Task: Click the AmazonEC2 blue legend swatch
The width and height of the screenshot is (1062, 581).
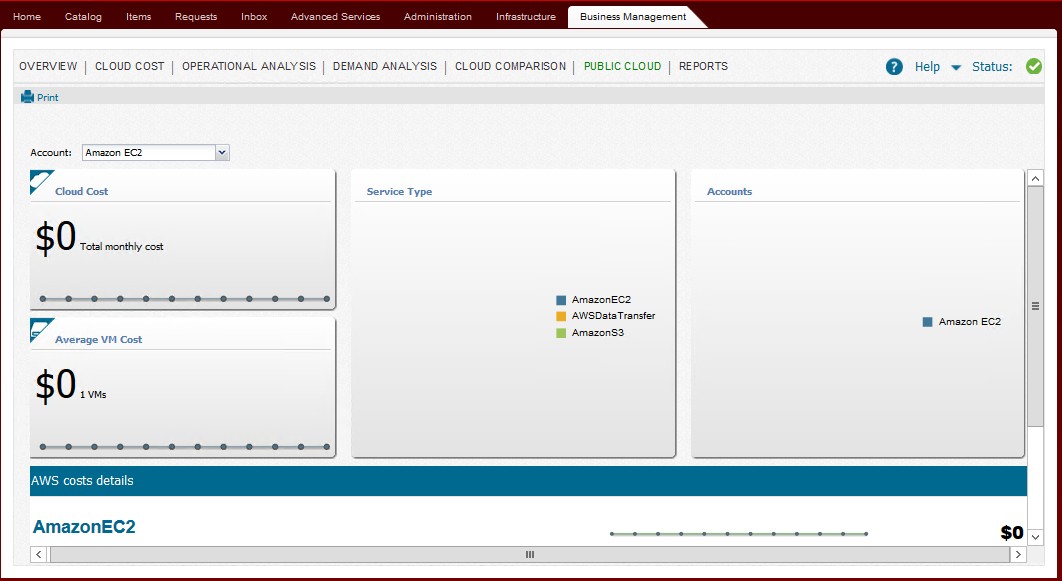Action: pyautogui.click(x=561, y=300)
